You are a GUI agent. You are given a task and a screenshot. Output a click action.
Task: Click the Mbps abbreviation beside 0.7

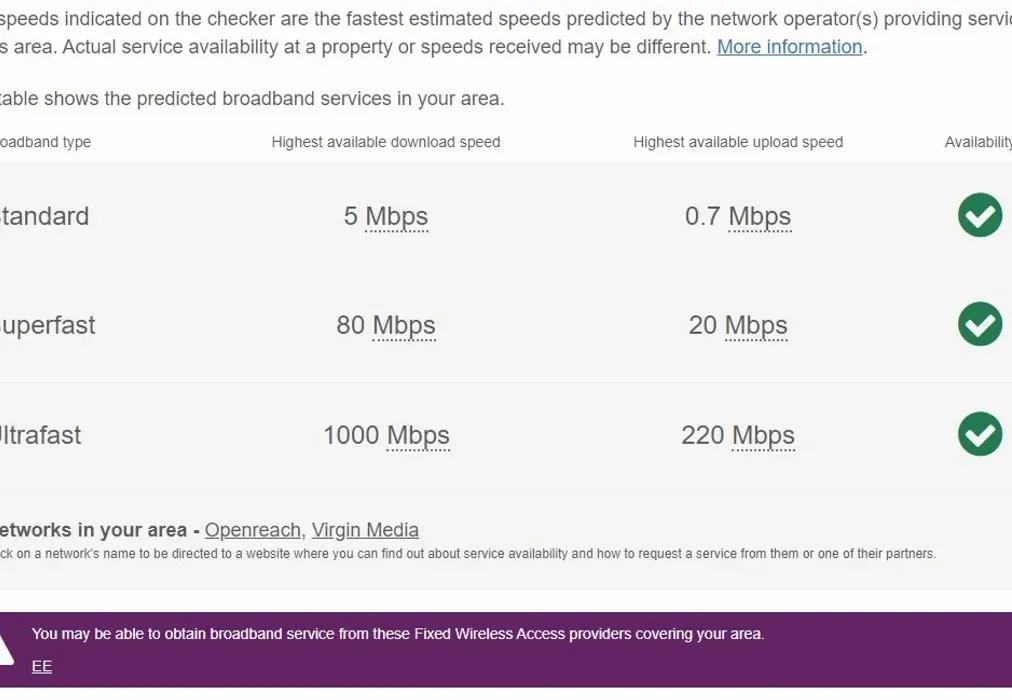pyautogui.click(x=759, y=216)
